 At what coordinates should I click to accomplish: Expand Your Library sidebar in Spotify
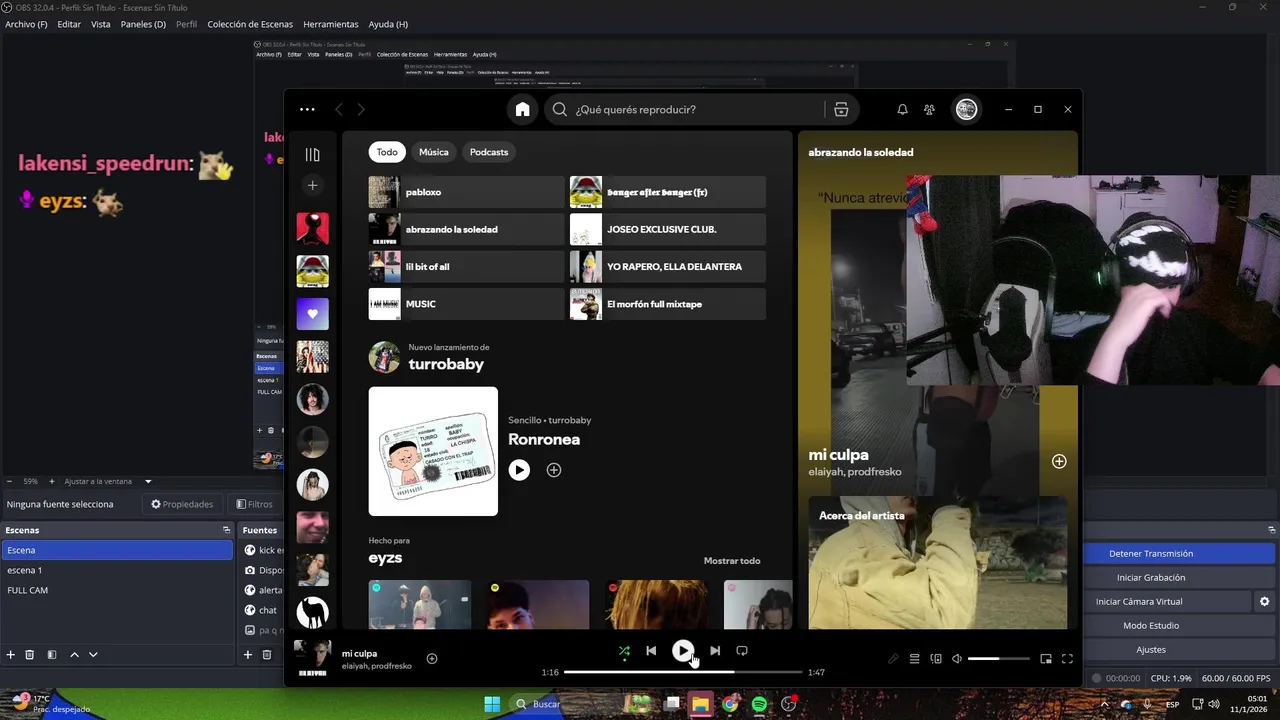click(x=312, y=155)
